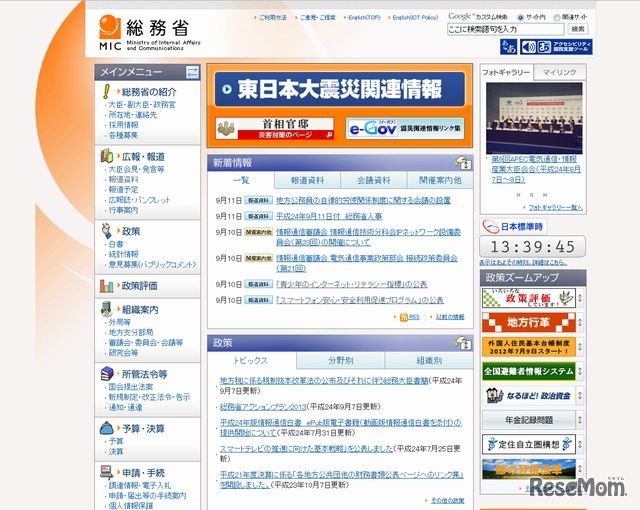Click the 政策 section header icon
The width and height of the screenshot is (640, 510).
(464, 343)
